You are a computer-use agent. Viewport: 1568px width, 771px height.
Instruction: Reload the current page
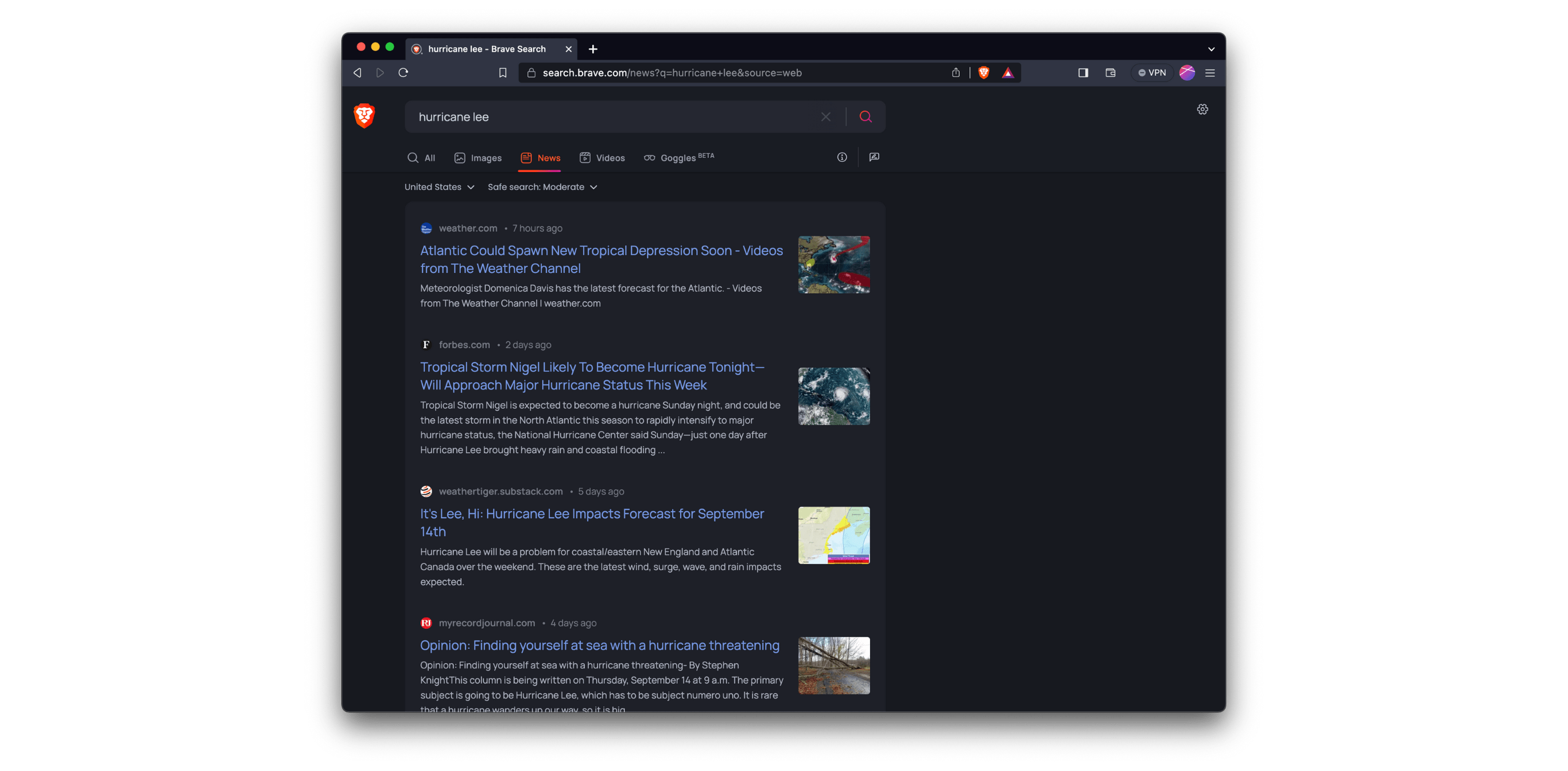pos(403,73)
